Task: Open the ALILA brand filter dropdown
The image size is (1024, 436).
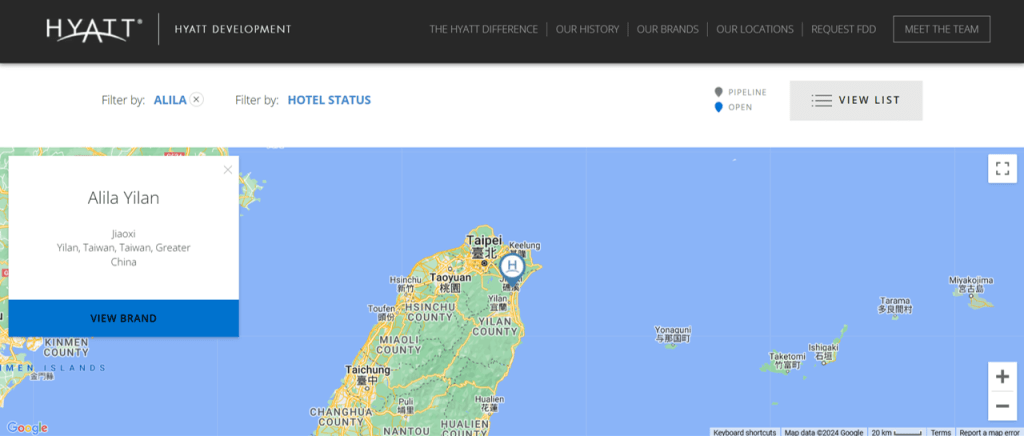Action: click(x=170, y=100)
